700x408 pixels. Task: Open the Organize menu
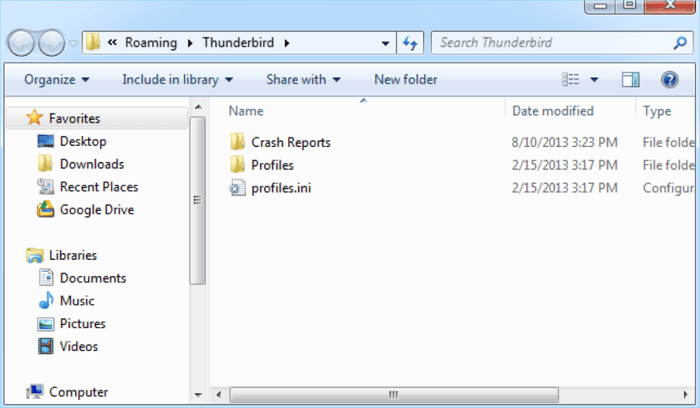click(56, 79)
